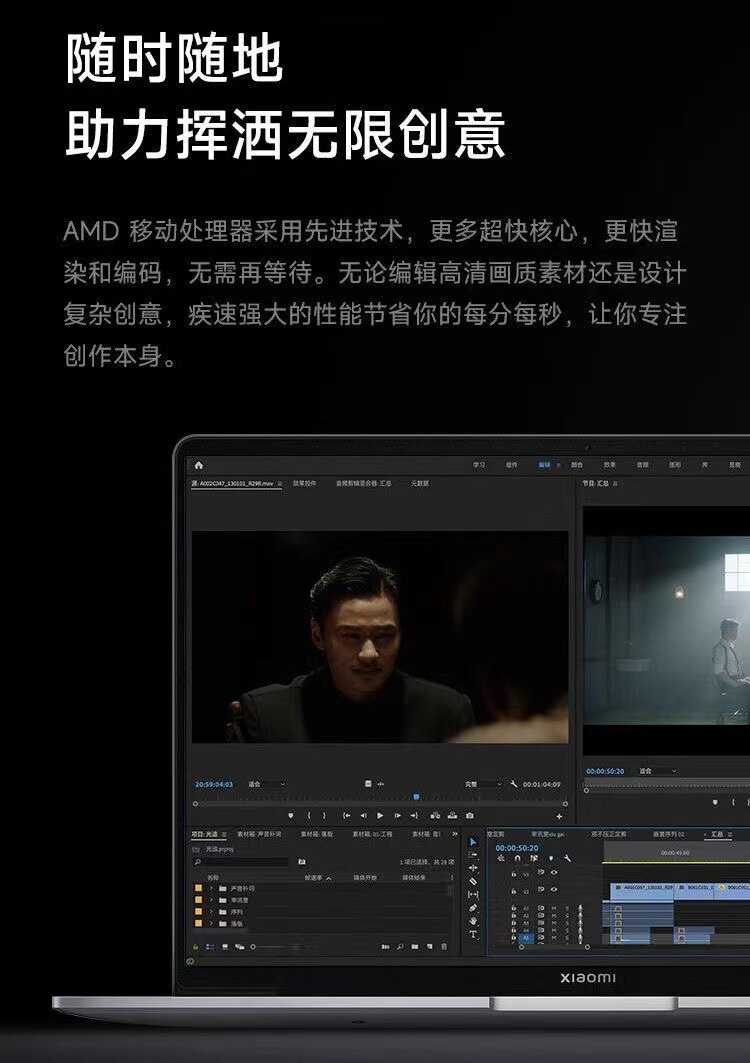Step back one frame in source monitor

click(x=363, y=816)
